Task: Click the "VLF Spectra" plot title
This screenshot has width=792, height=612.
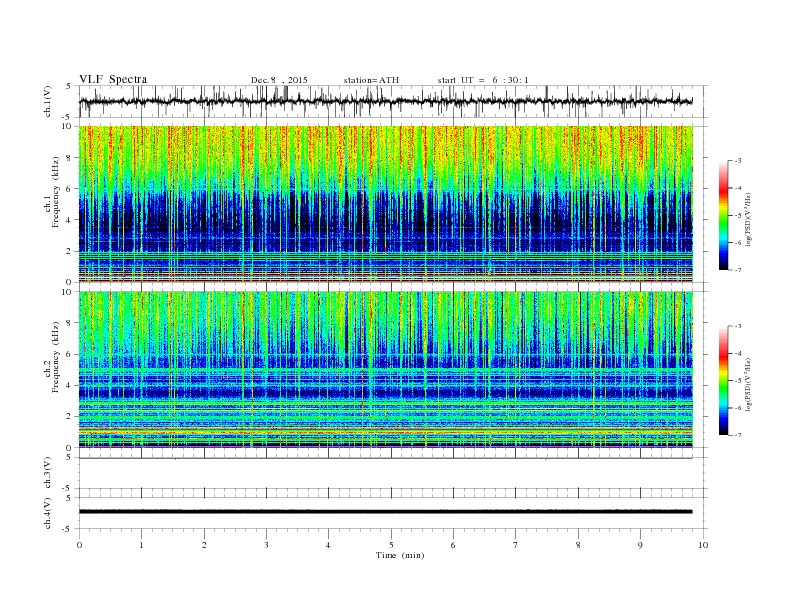Action: 113,79
